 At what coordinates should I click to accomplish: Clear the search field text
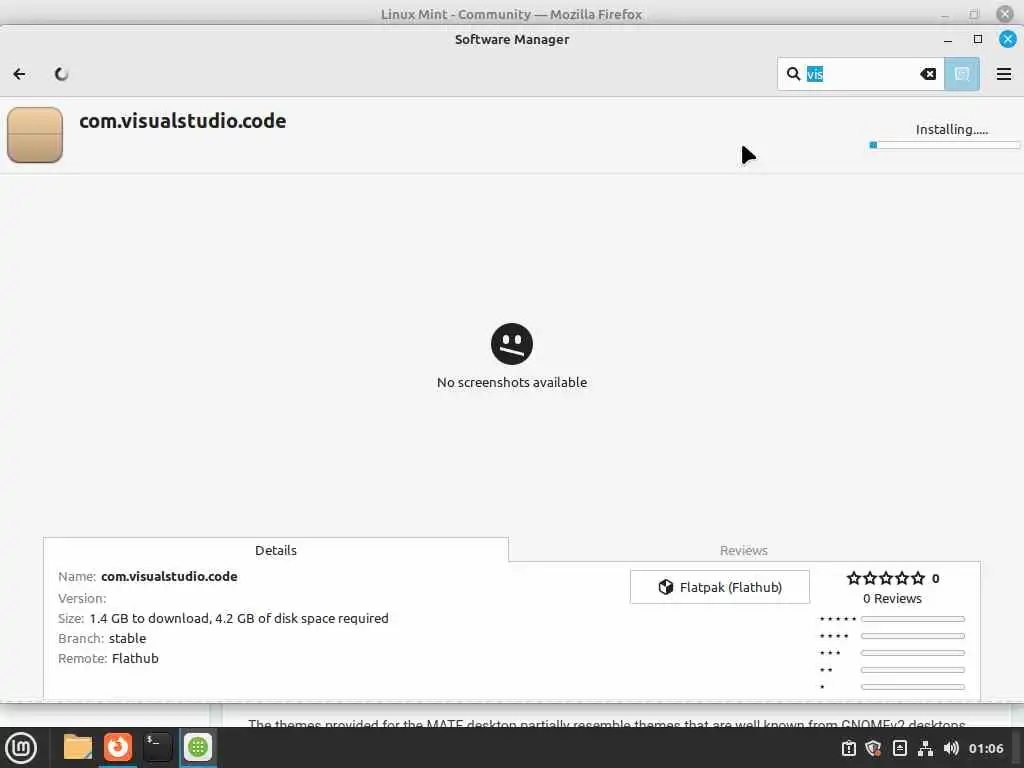click(x=928, y=74)
